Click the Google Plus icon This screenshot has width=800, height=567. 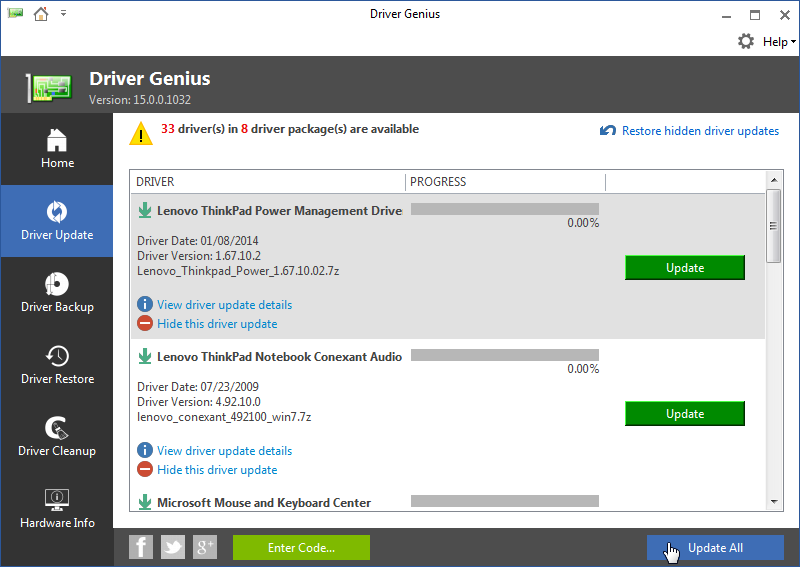pos(205,547)
